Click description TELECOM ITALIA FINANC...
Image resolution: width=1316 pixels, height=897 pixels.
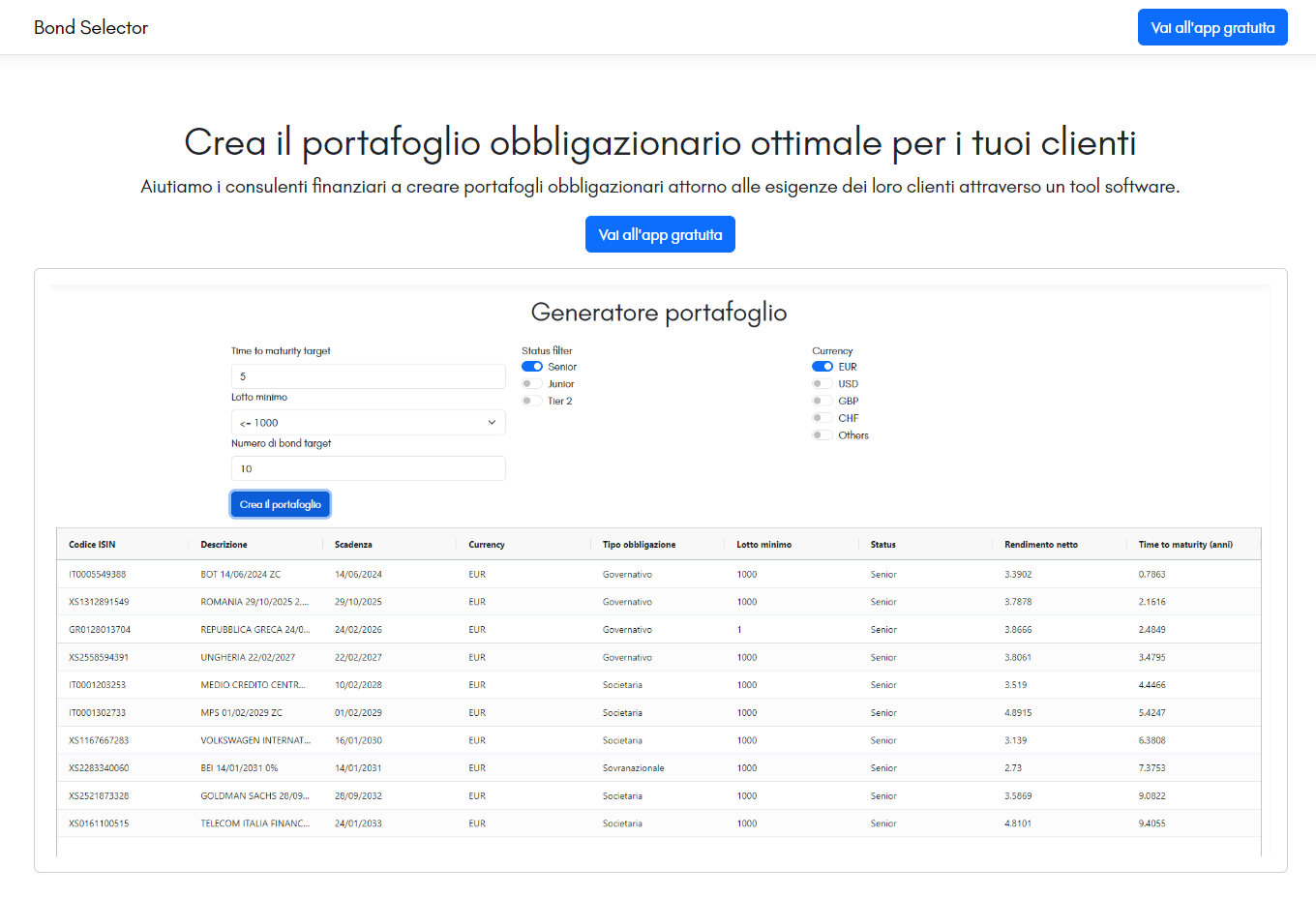255,824
